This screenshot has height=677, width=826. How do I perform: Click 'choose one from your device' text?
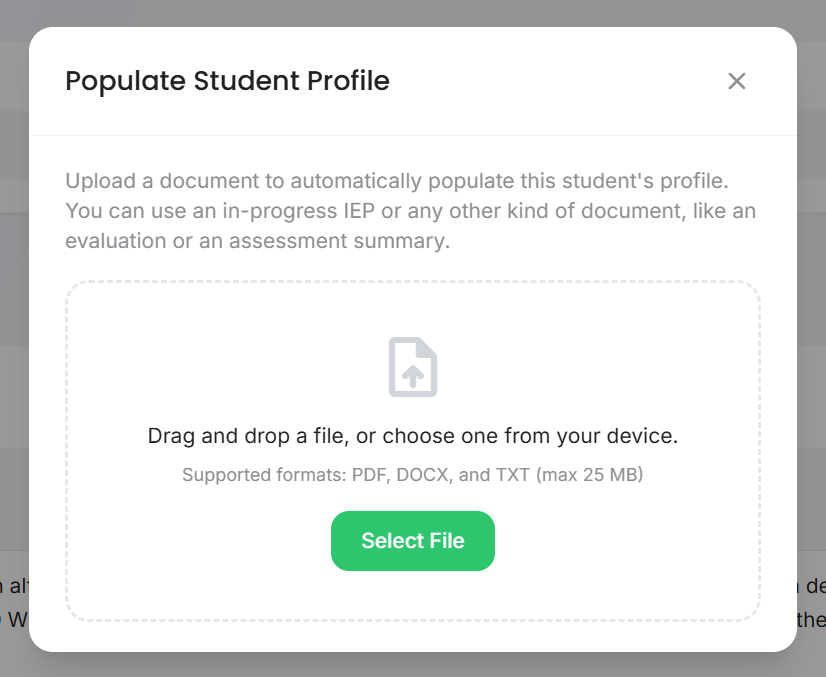pyautogui.click(x=530, y=436)
